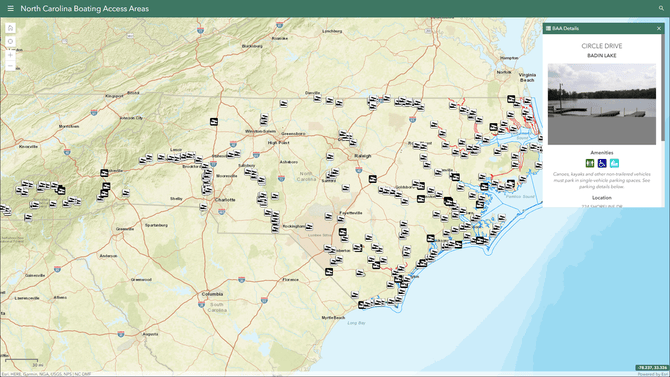Click the Powered by Esri link
The width and height of the screenshot is (670, 377).
(x=653, y=374)
